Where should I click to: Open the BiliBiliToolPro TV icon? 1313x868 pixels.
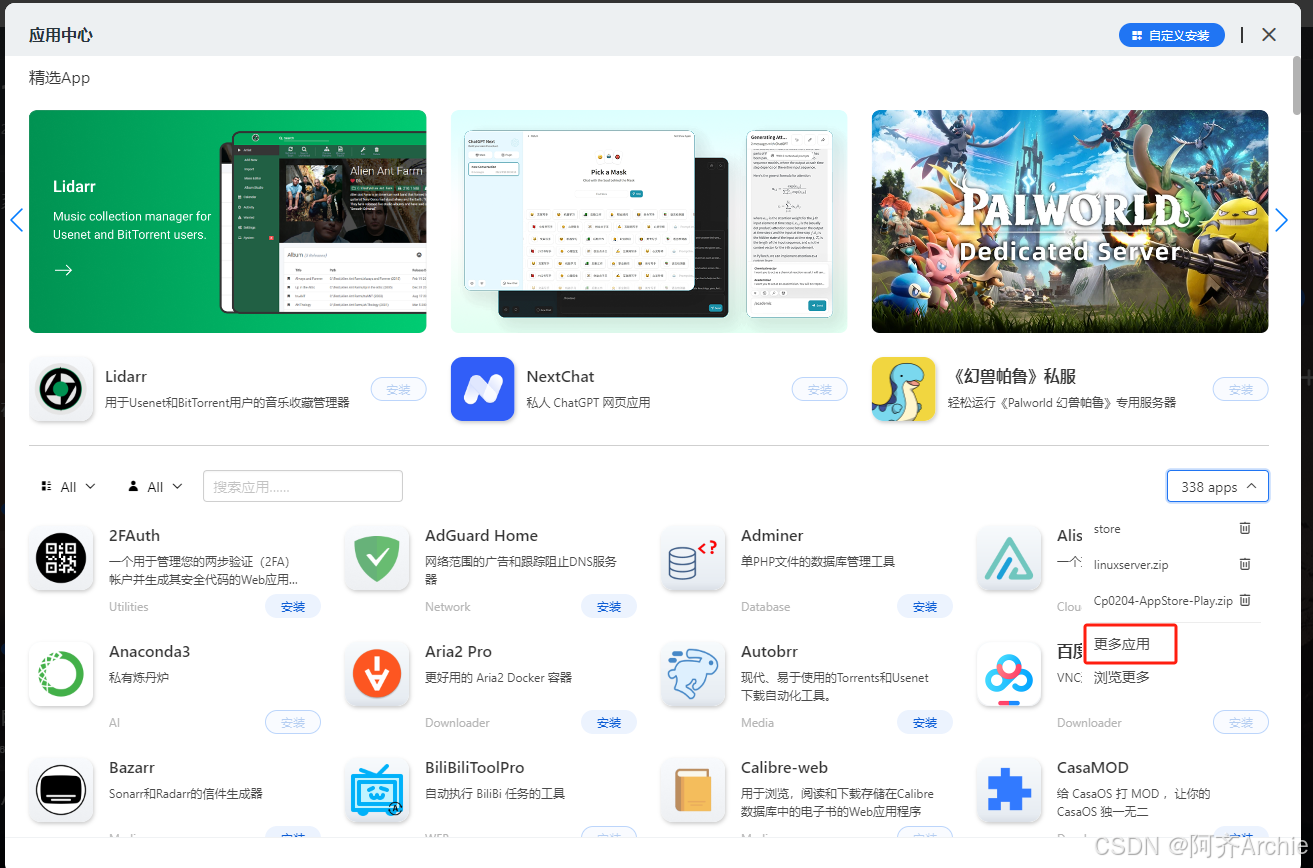(377, 790)
